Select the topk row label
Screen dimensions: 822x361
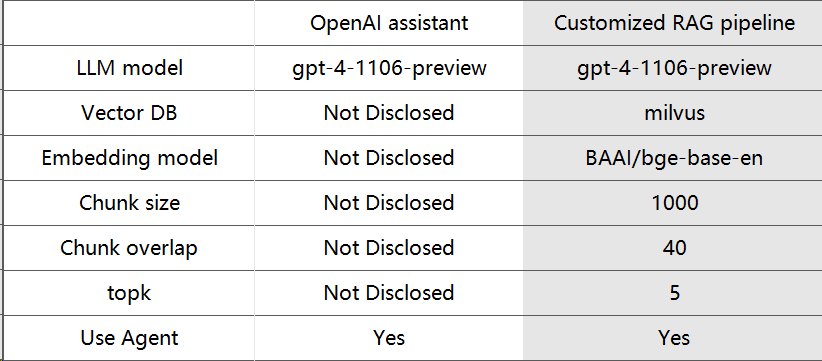[x=129, y=293]
